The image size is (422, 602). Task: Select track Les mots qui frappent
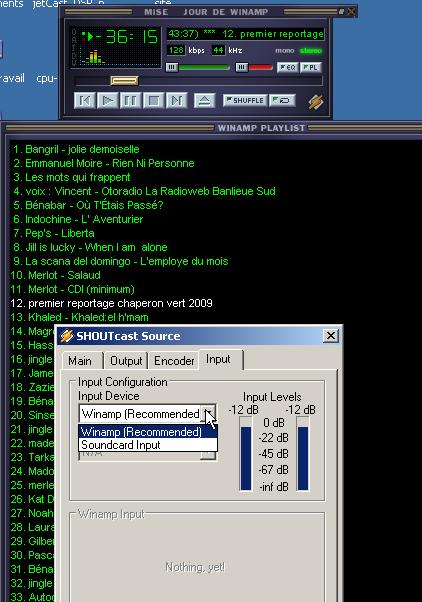coord(71,177)
